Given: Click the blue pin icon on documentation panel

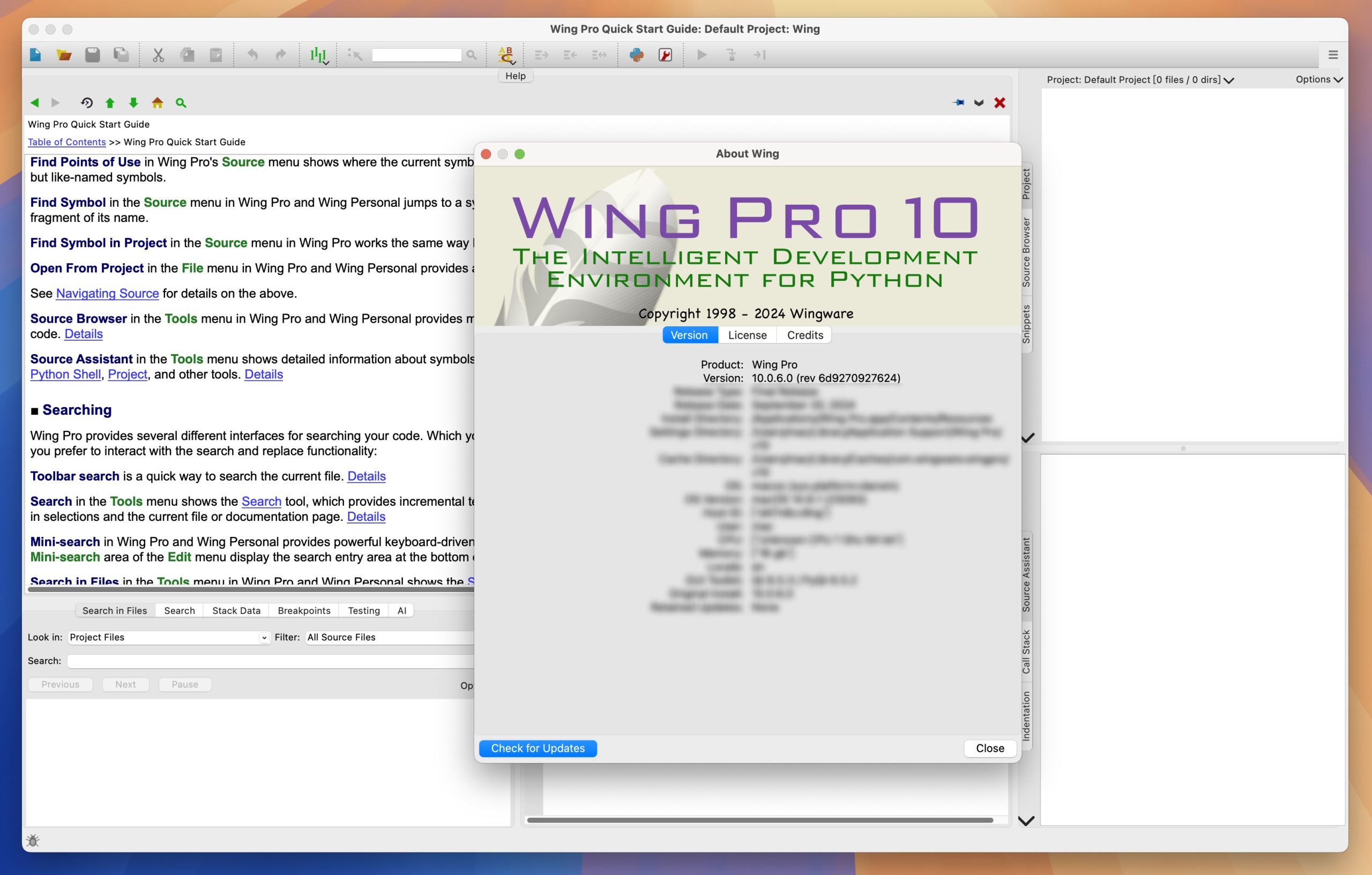Looking at the screenshot, I should click(958, 102).
